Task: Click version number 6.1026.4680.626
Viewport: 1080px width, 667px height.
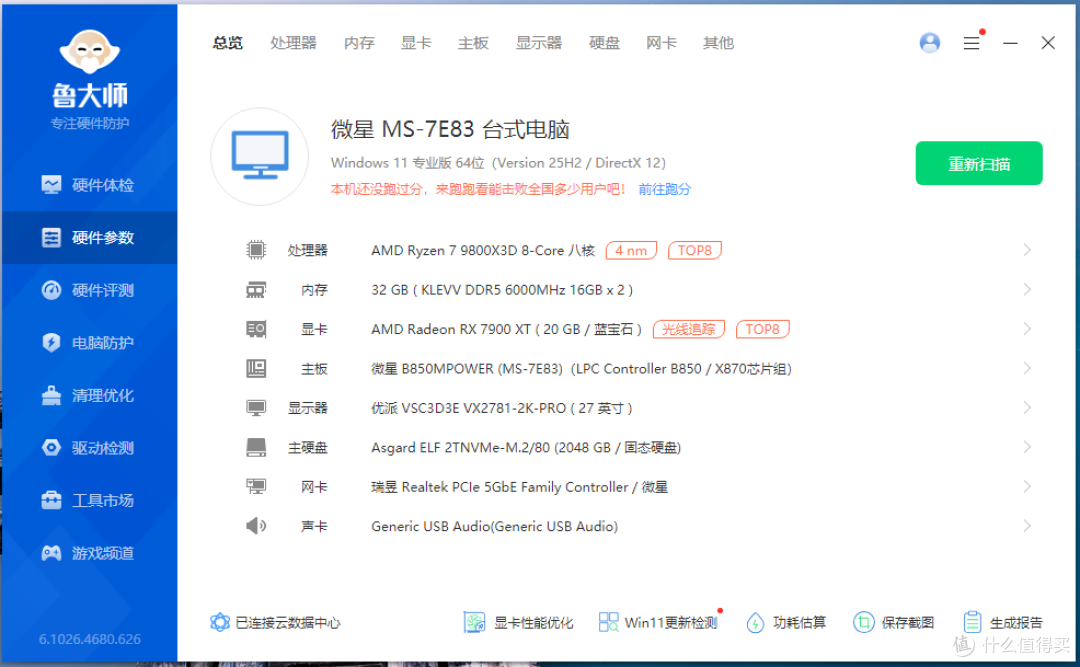Action: (90, 639)
